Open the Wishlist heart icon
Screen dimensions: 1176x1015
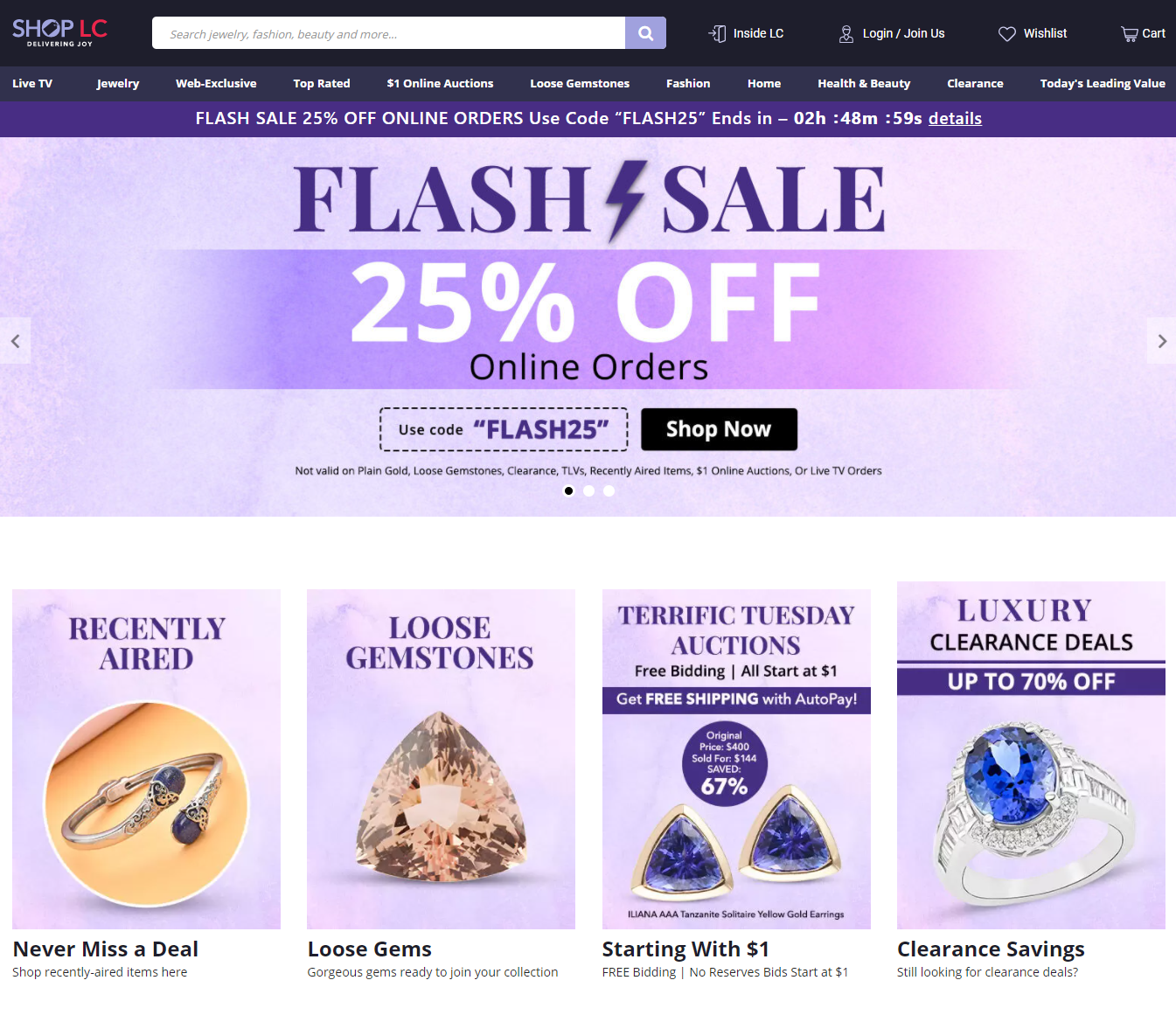pos(1007,33)
